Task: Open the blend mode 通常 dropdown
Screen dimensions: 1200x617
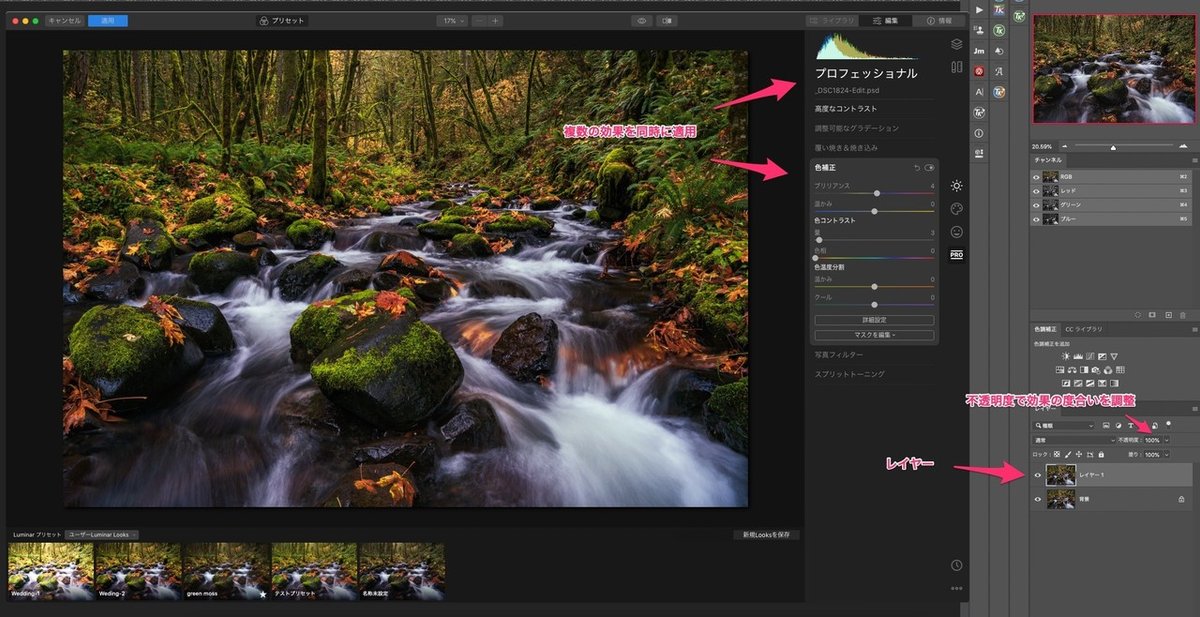Action: (1074, 439)
